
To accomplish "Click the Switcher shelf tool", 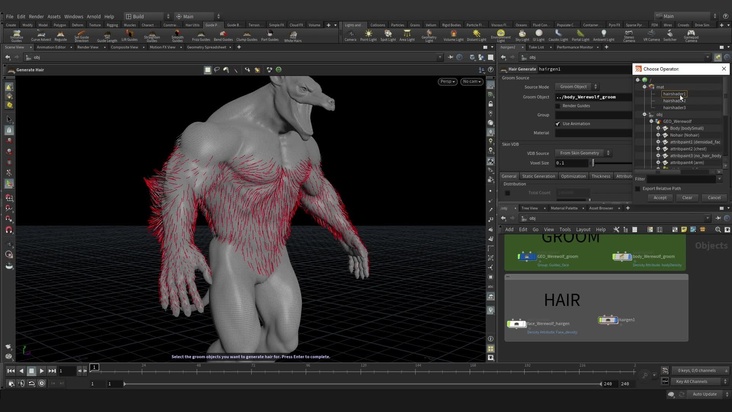I will pos(670,35).
